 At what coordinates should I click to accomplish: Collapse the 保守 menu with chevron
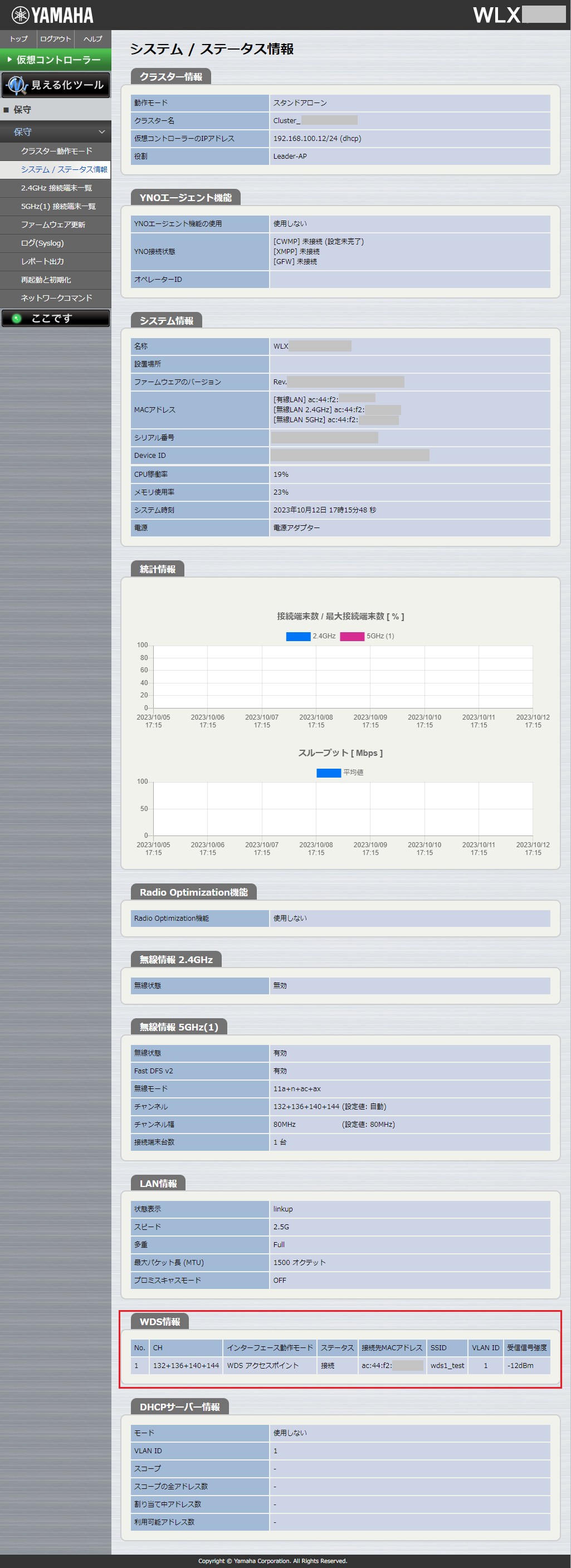101,132
